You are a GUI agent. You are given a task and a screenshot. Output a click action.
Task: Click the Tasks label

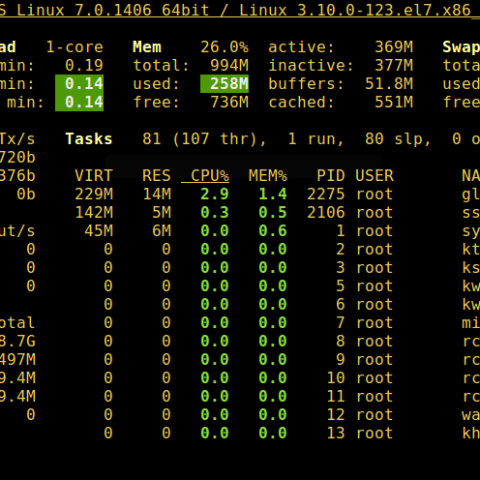tap(89, 139)
